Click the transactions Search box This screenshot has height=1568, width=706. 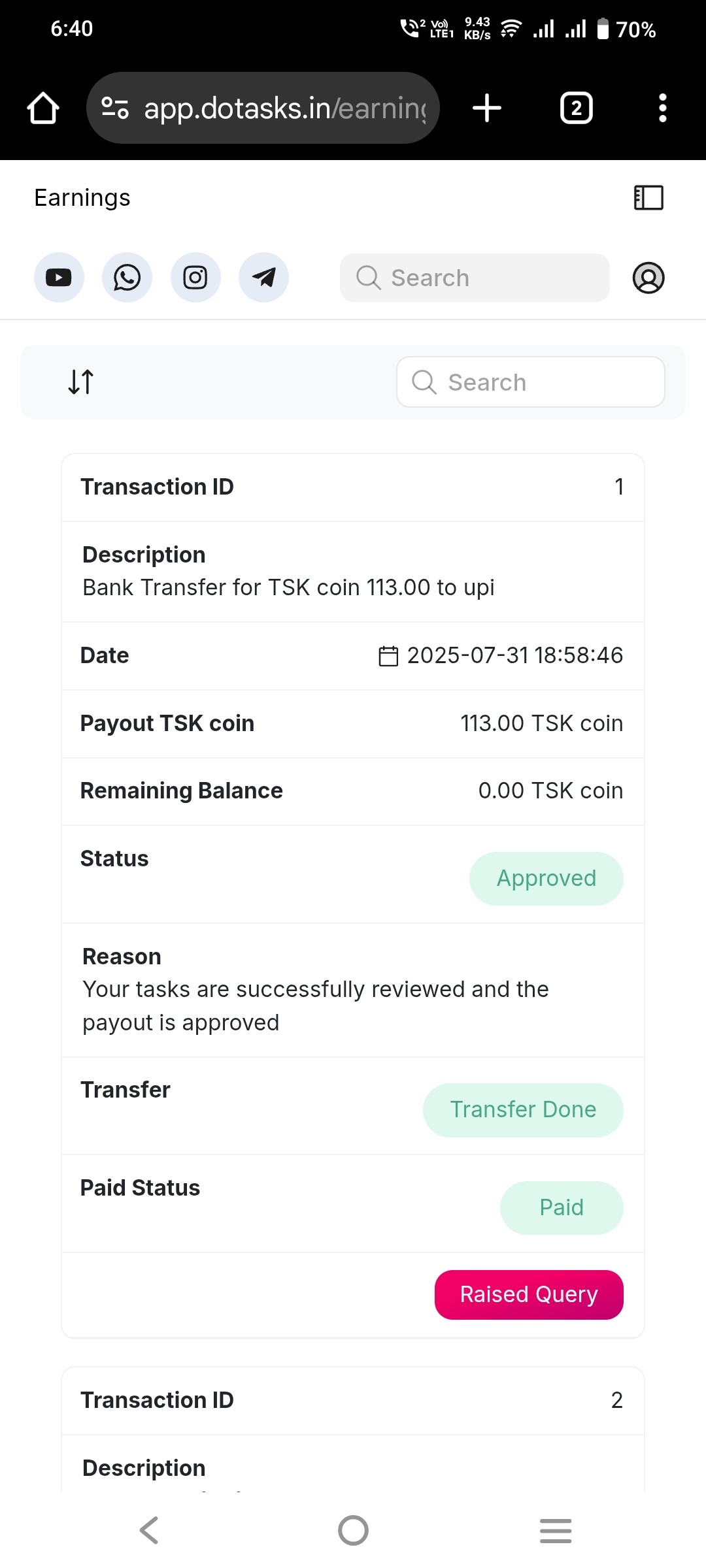[x=530, y=382]
